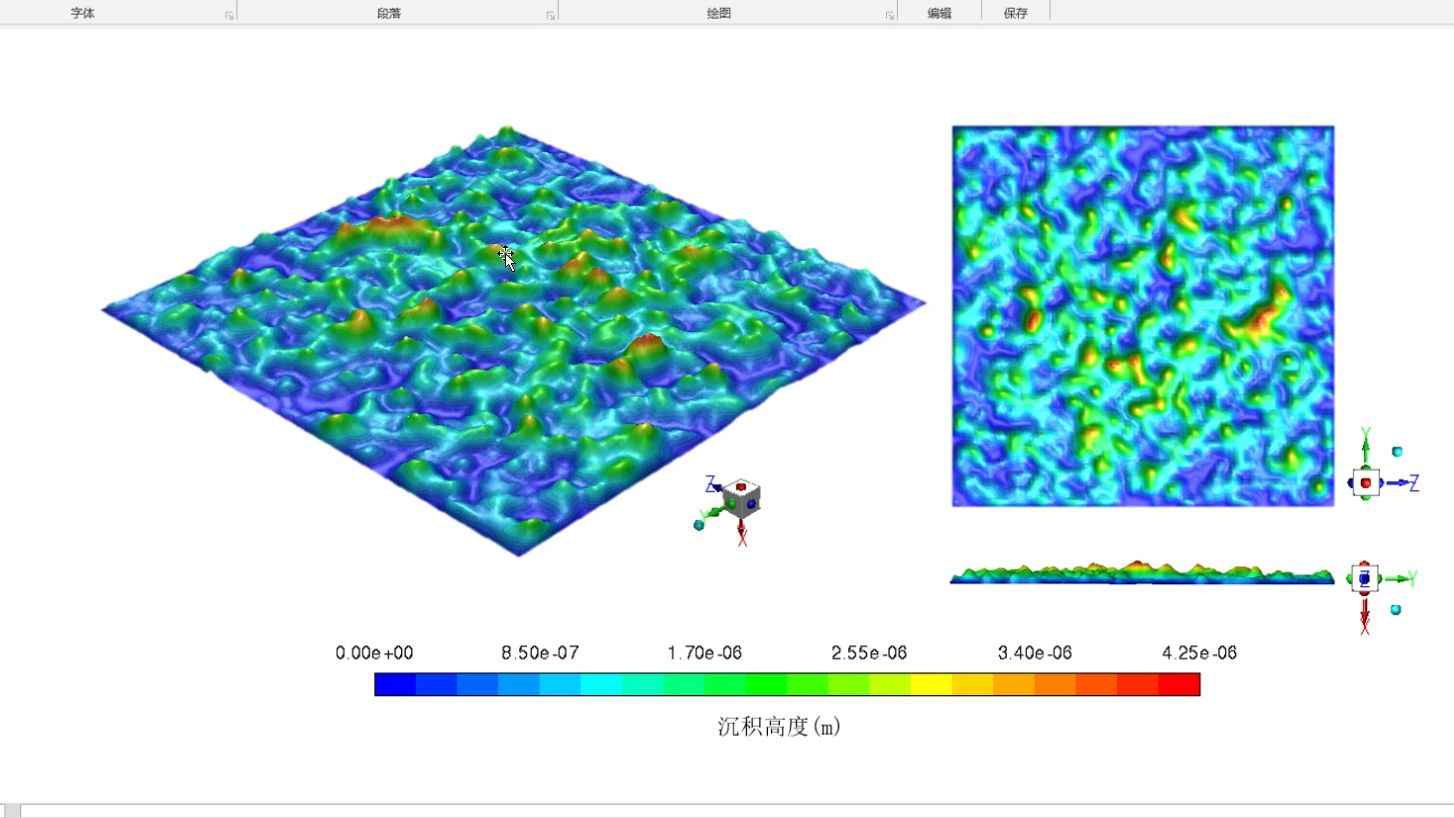Click the rainbow color scale bar
This screenshot has height=818, width=1454.
(x=787, y=684)
